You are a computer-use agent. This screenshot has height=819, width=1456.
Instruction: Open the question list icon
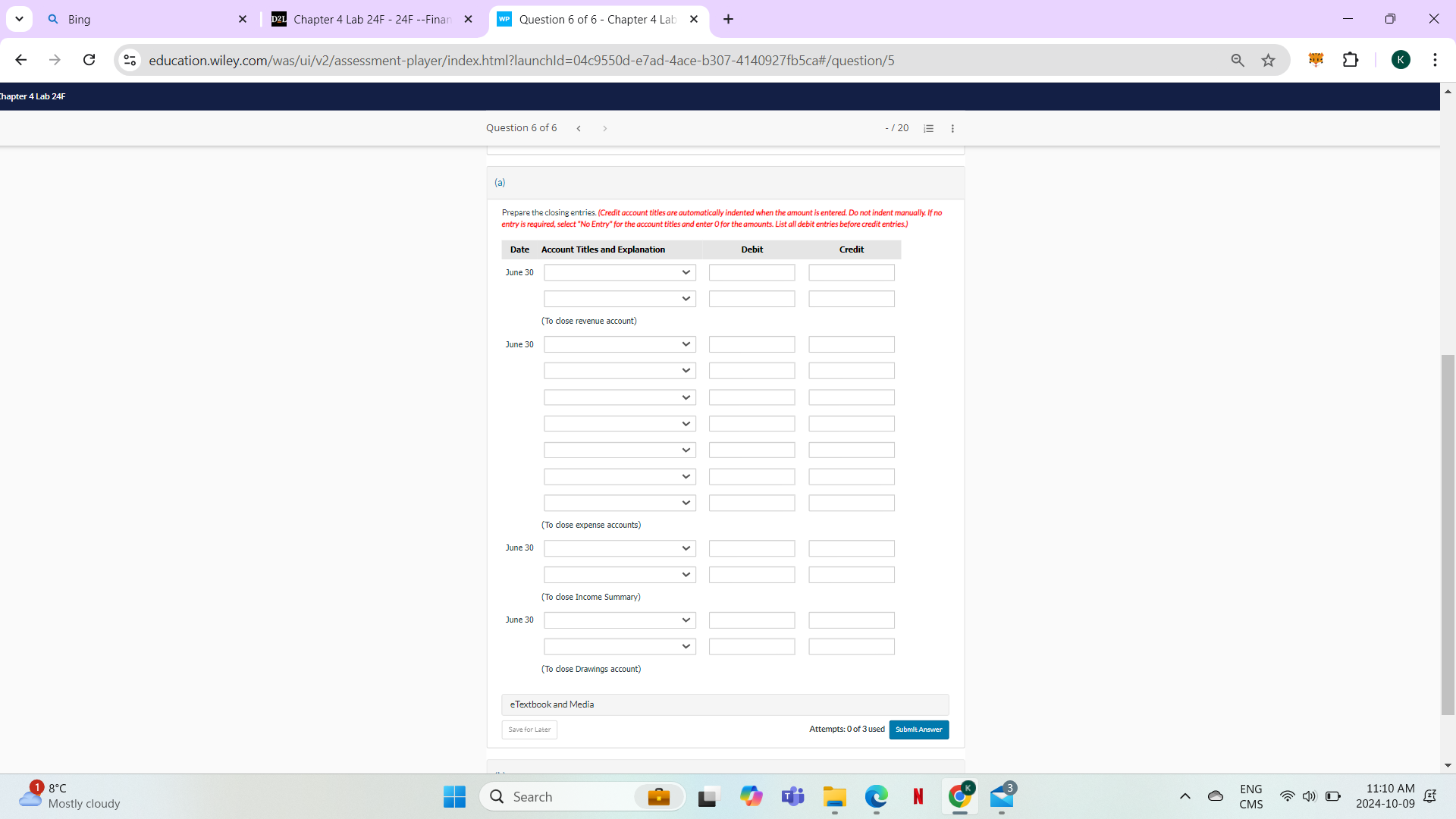(928, 128)
